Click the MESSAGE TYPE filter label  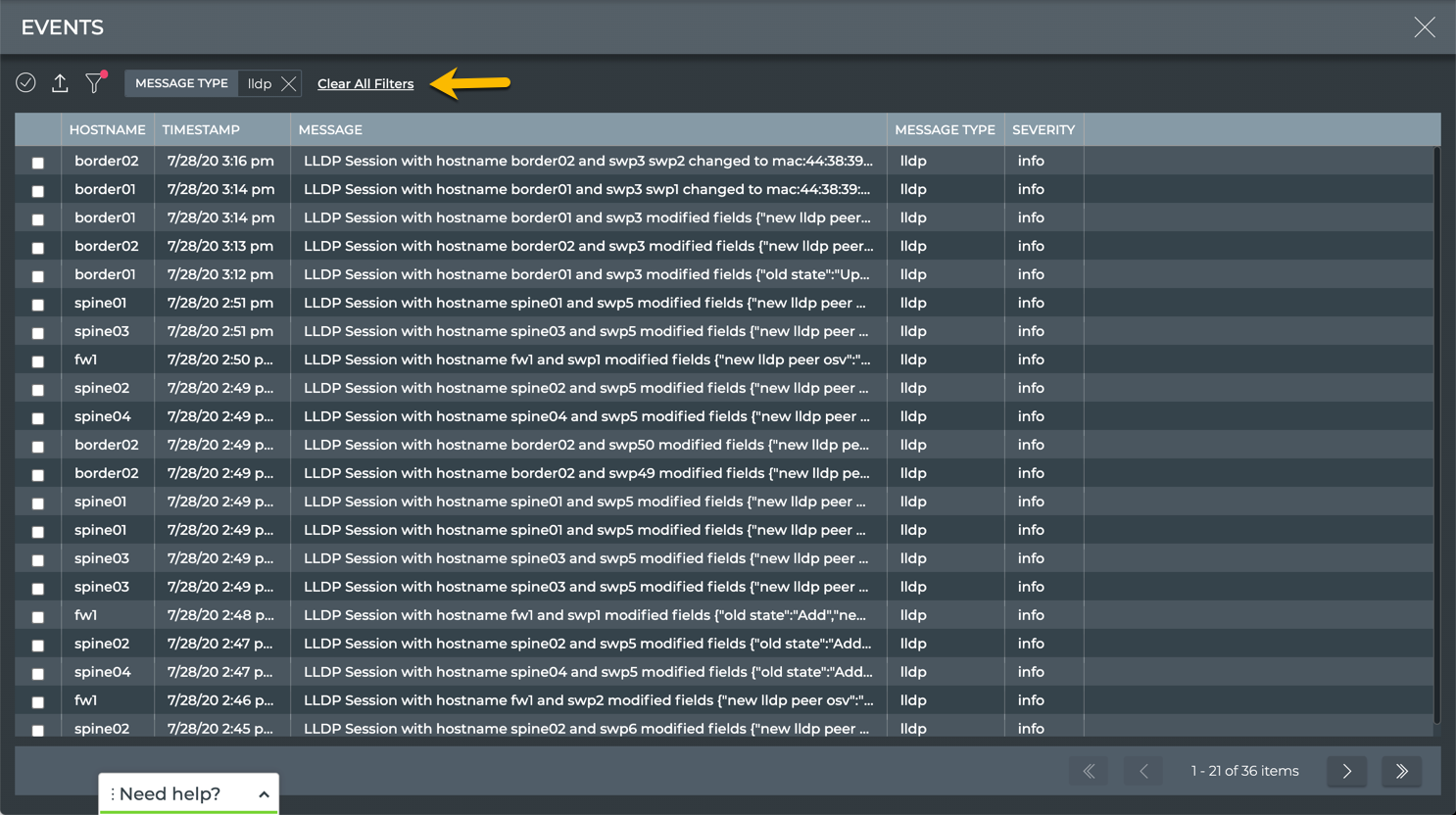point(181,83)
